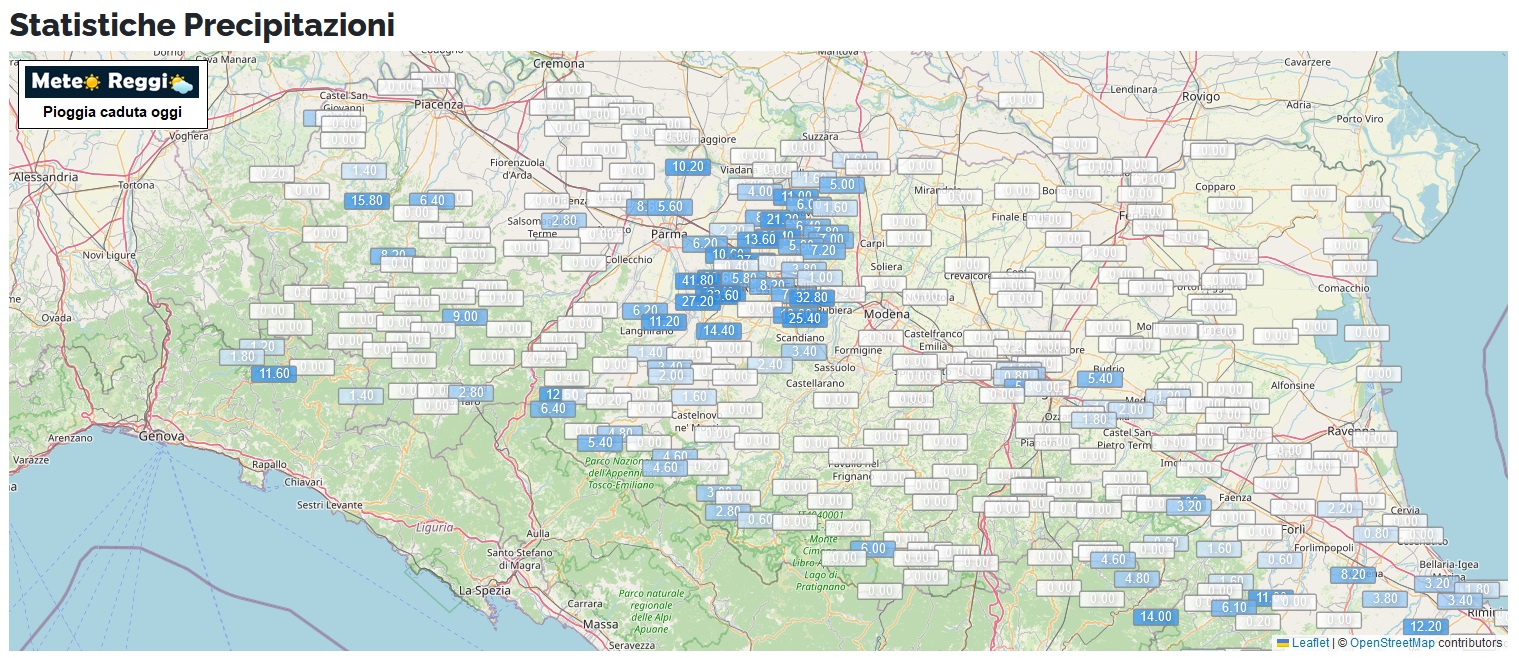The image size is (1519, 658).
Task: Select the 32.80 rainfall marker
Action: (x=811, y=298)
